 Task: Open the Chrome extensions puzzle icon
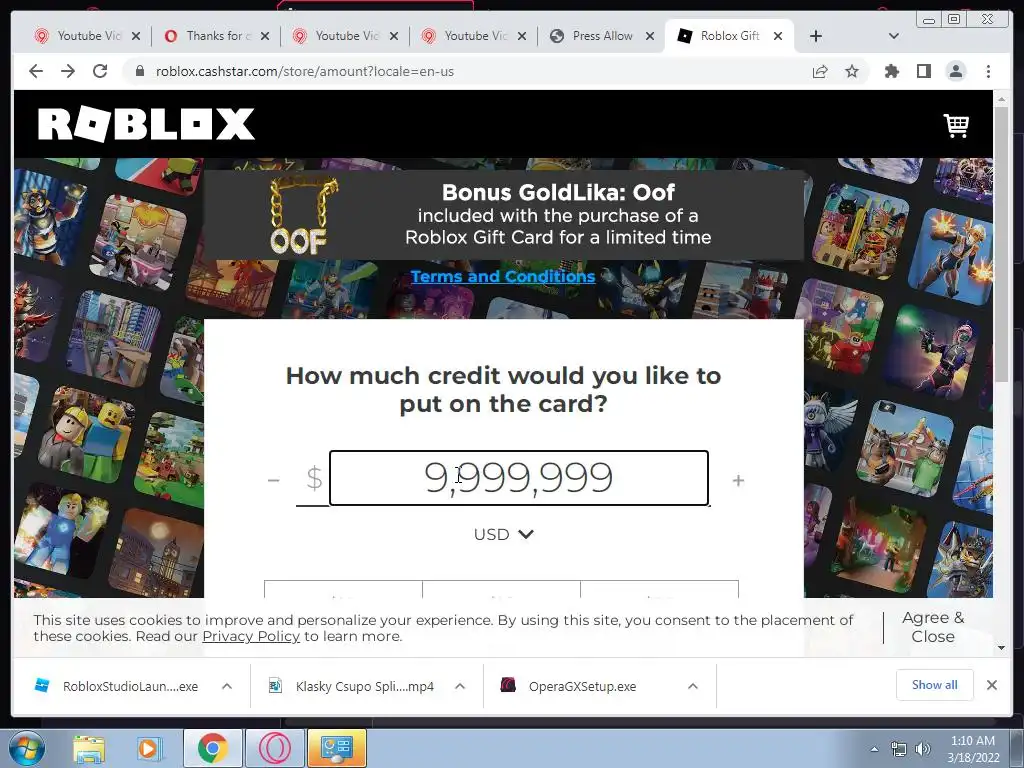click(891, 71)
